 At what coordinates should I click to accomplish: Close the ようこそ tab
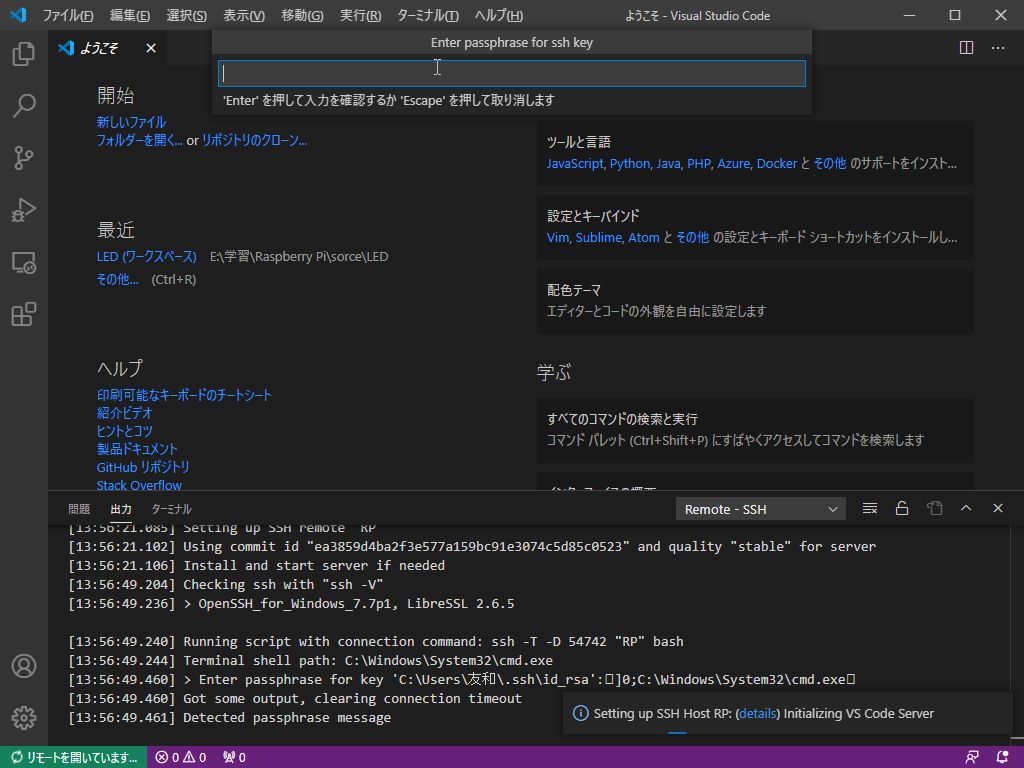[151, 48]
